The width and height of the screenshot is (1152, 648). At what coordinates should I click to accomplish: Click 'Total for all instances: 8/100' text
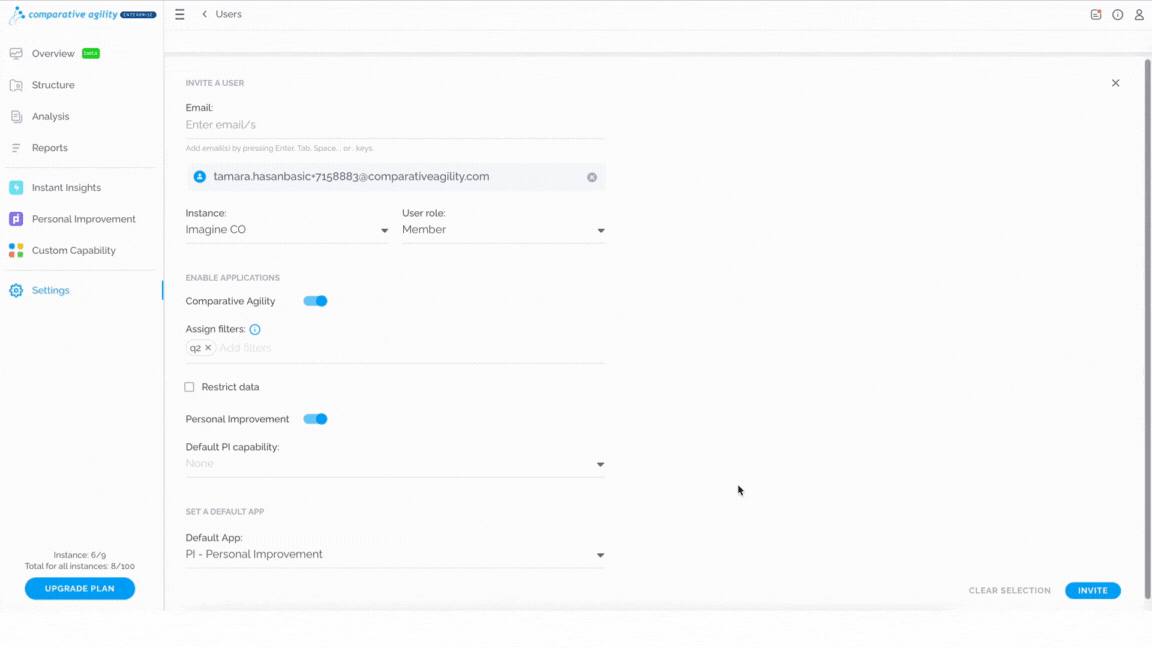pyautogui.click(x=79, y=566)
